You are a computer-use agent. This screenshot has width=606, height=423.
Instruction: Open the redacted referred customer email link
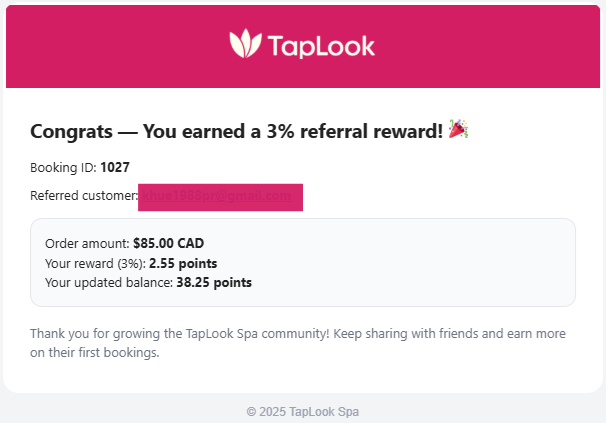coord(220,197)
